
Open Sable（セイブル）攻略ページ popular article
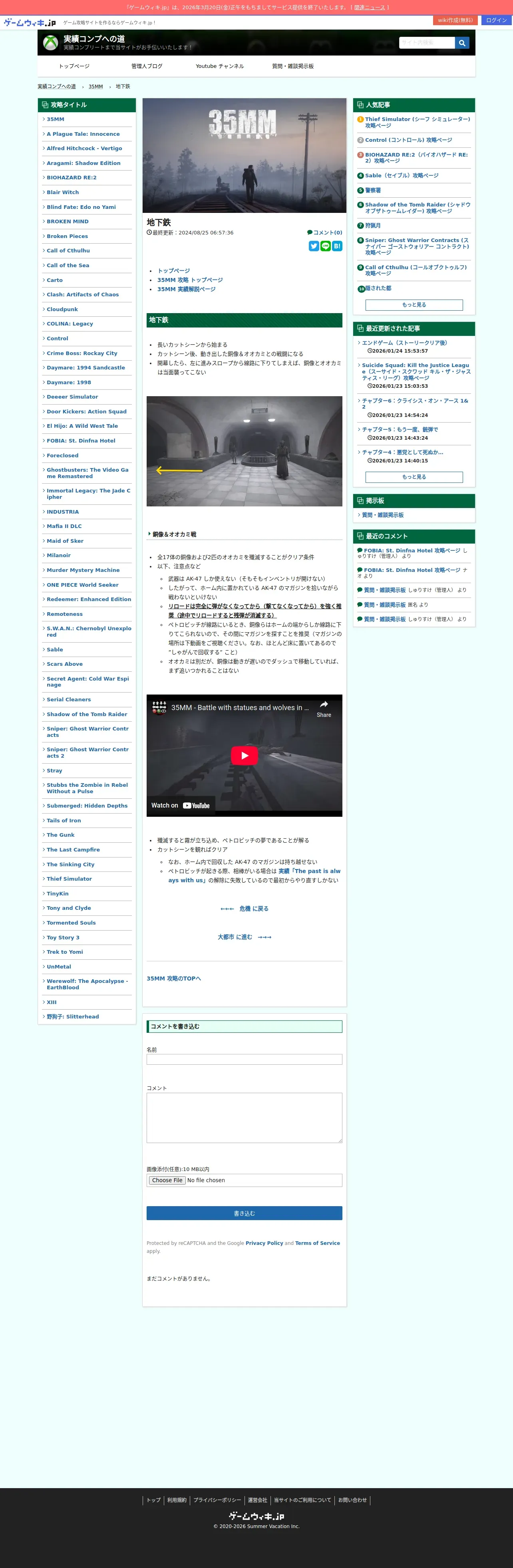click(402, 175)
